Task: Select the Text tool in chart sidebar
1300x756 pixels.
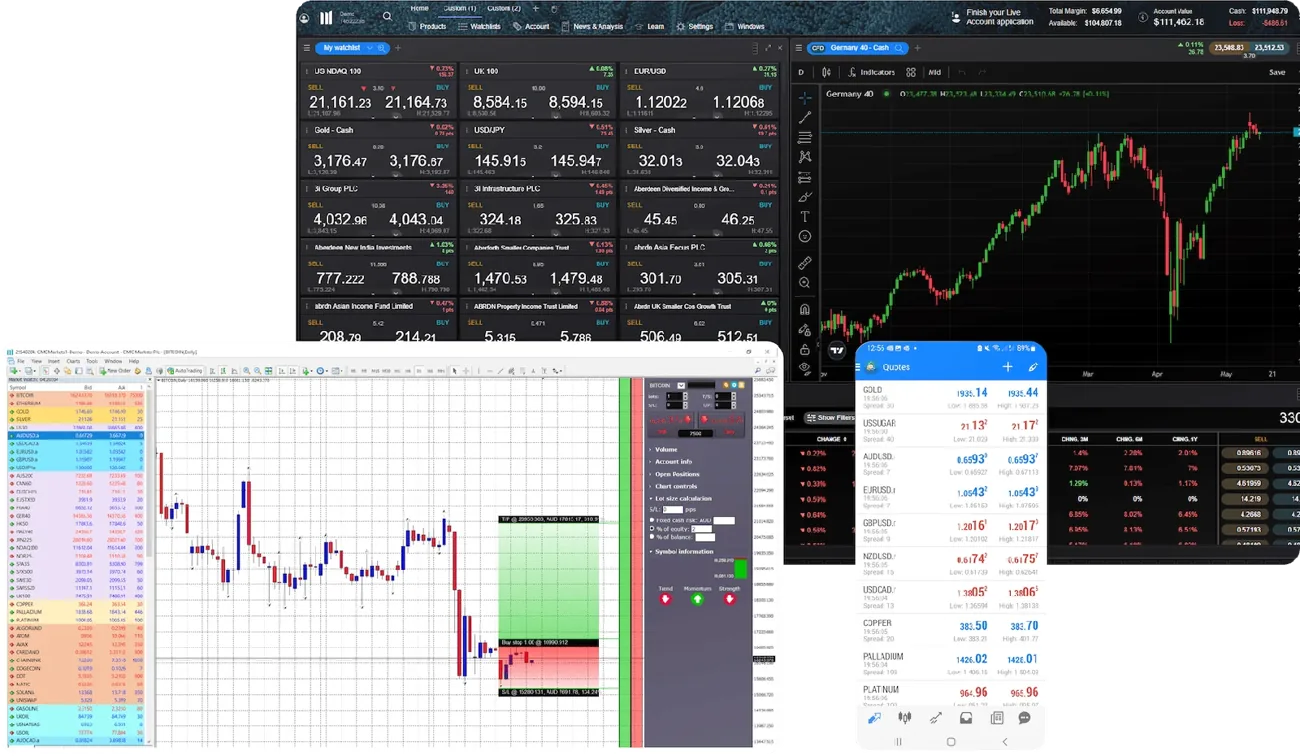Action: pyautogui.click(x=805, y=216)
